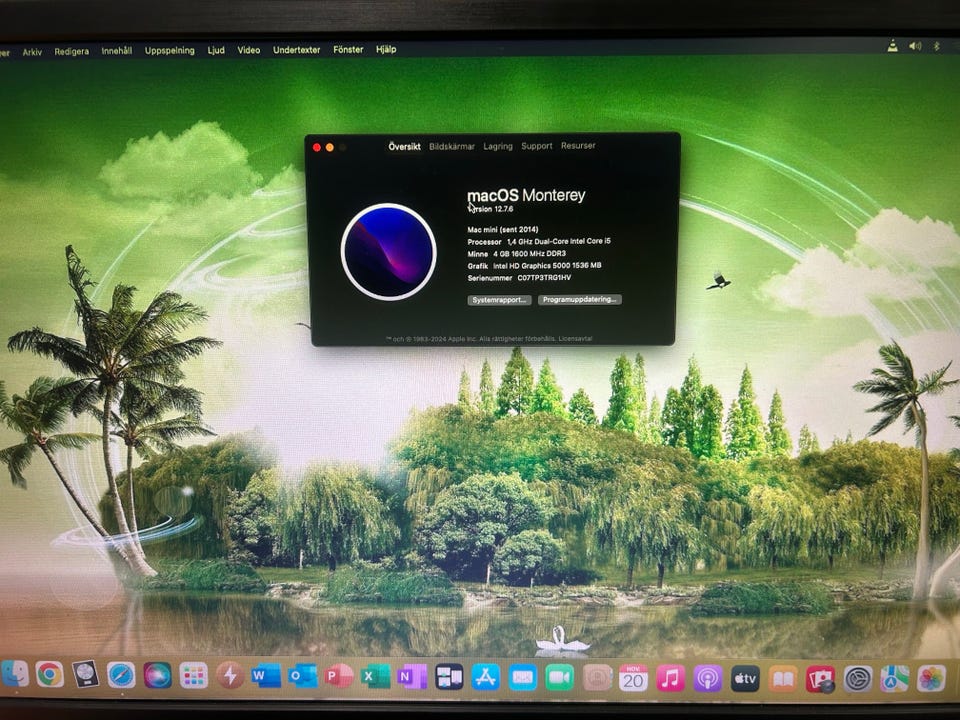
Task: Open Microsoft Word in the dock
Action: pyautogui.click(x=266, y=677)
